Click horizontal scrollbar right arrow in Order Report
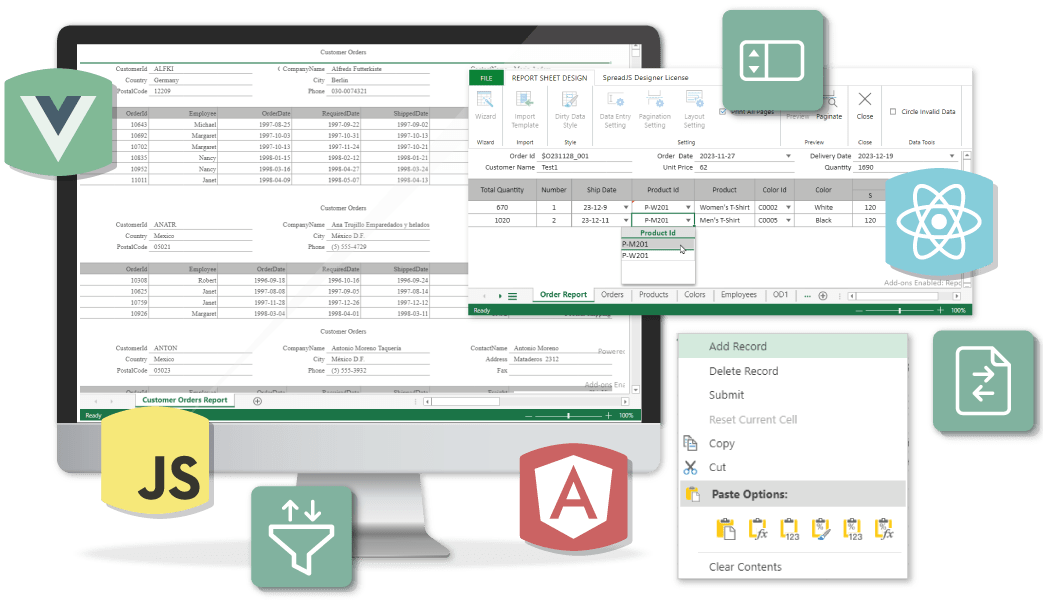 (957, 296)
